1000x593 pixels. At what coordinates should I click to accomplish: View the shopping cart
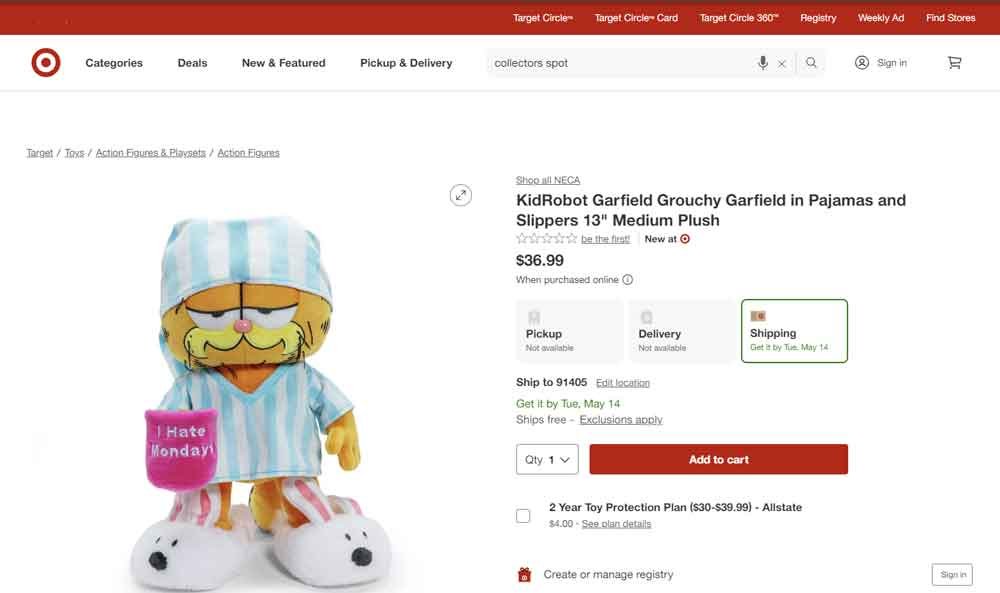954,62
